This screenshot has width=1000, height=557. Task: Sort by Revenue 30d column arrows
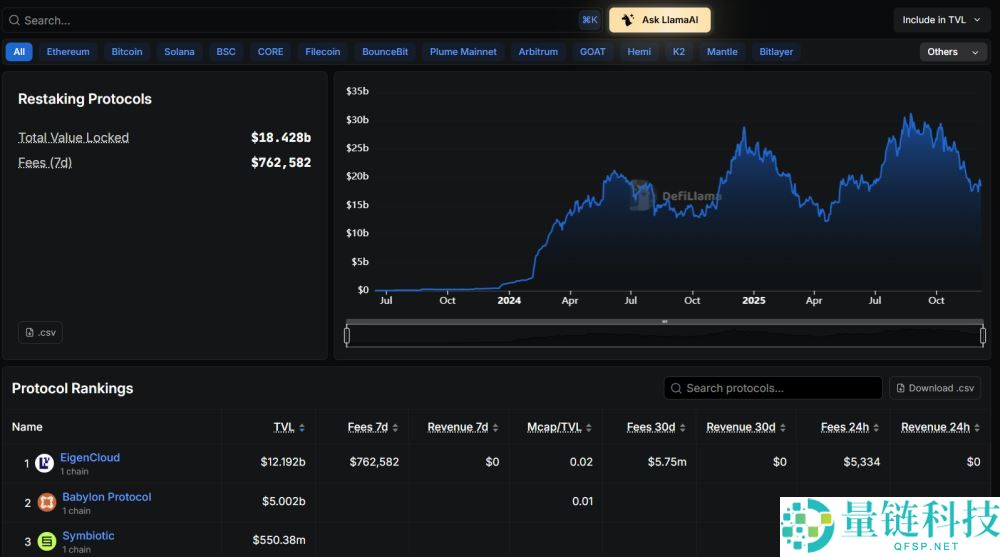783,428
